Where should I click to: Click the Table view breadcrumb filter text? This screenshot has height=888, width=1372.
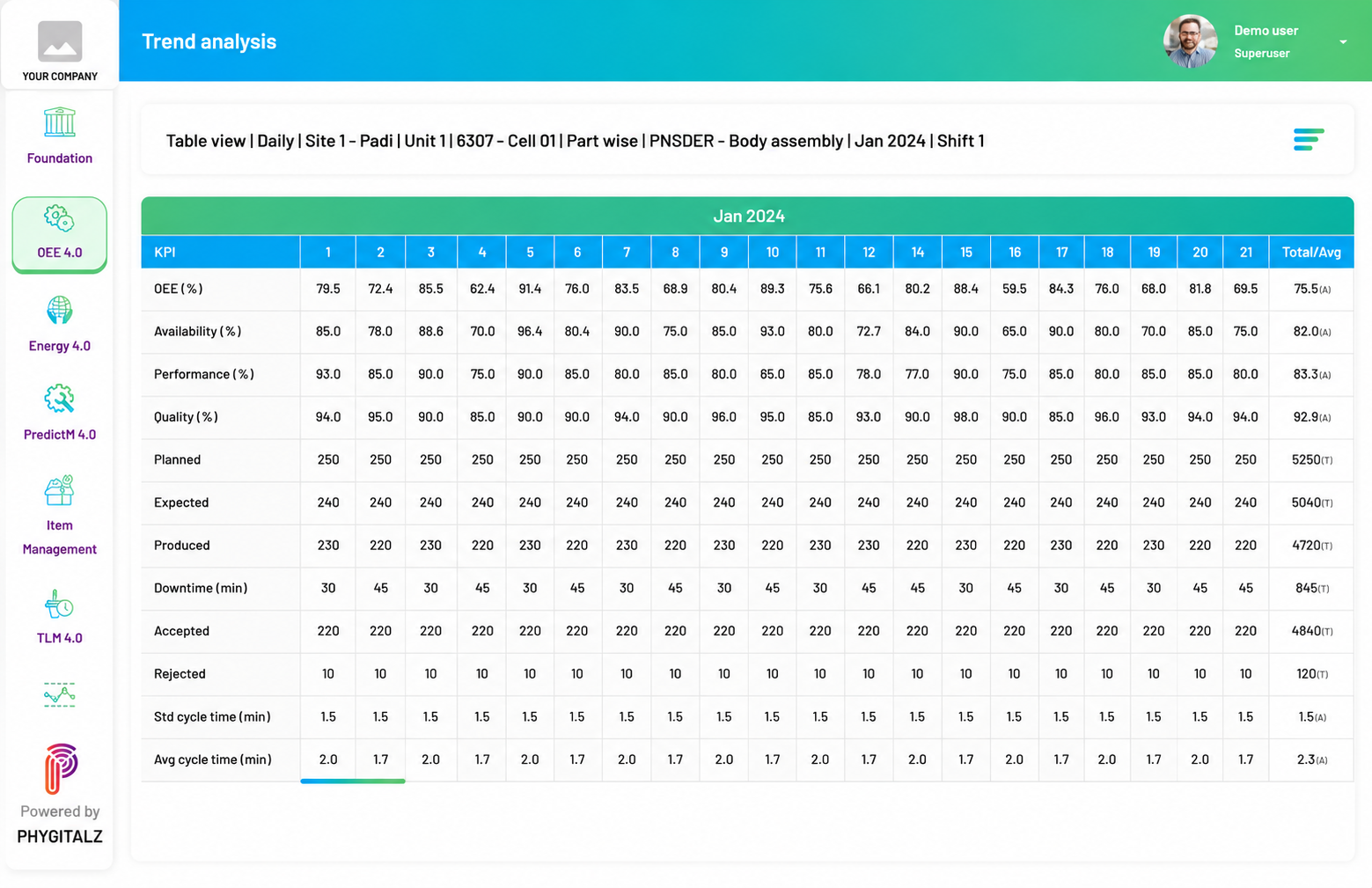[575, 141]
